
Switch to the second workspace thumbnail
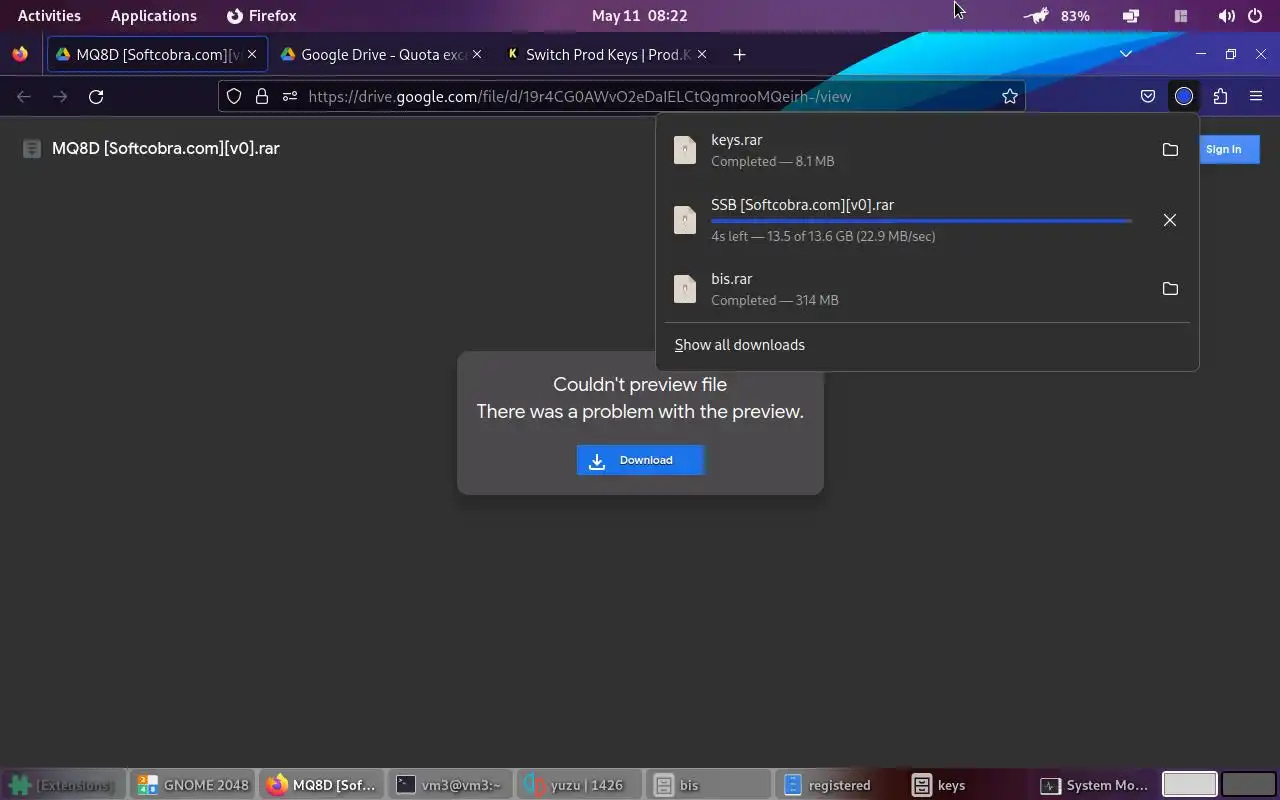pyautogui.click(x=1249, y=784)
